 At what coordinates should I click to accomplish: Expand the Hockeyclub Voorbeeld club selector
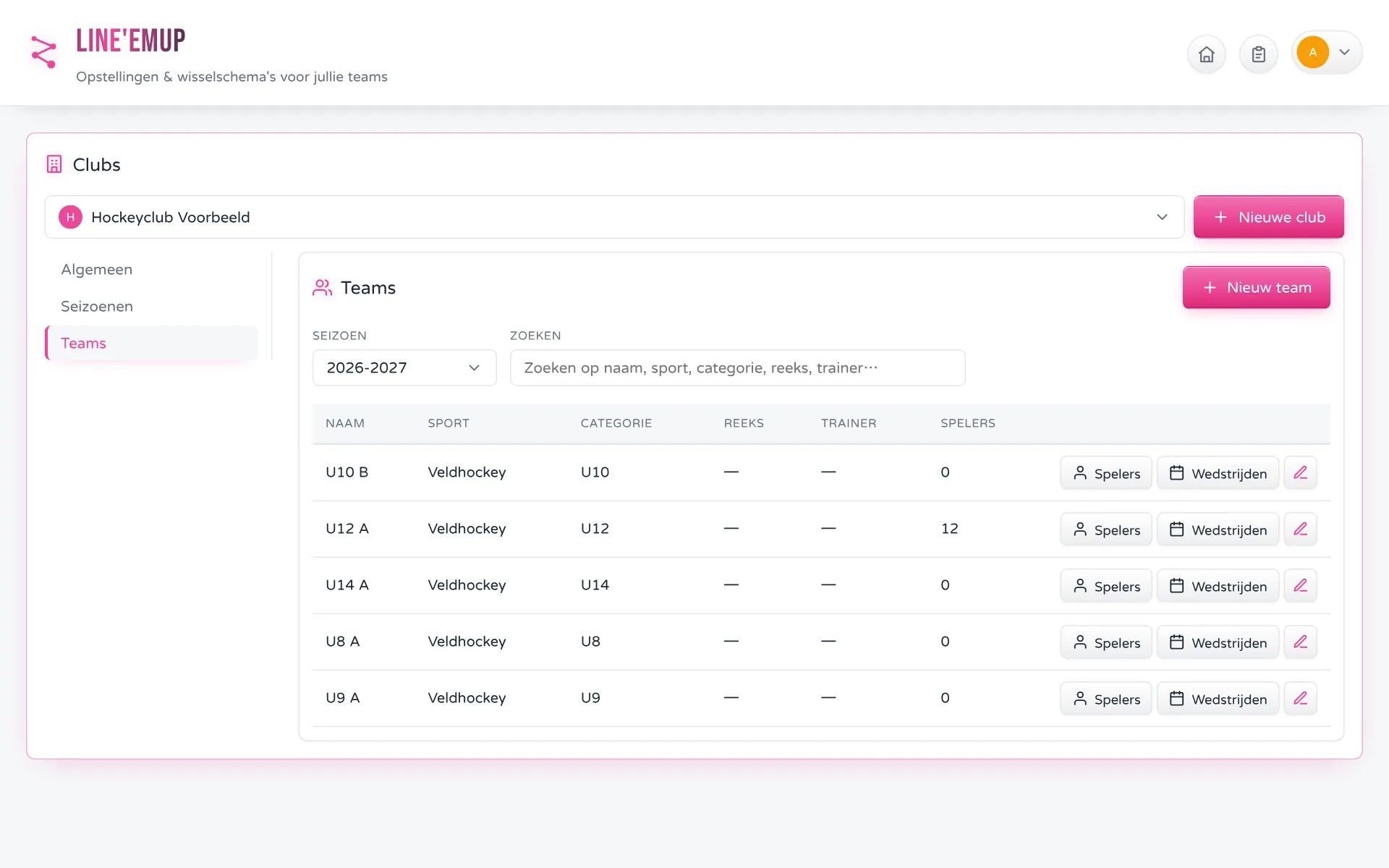614,217
